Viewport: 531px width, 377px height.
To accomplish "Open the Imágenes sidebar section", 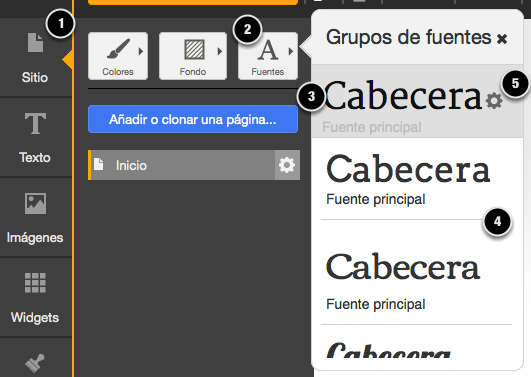I will coord(35,217).
